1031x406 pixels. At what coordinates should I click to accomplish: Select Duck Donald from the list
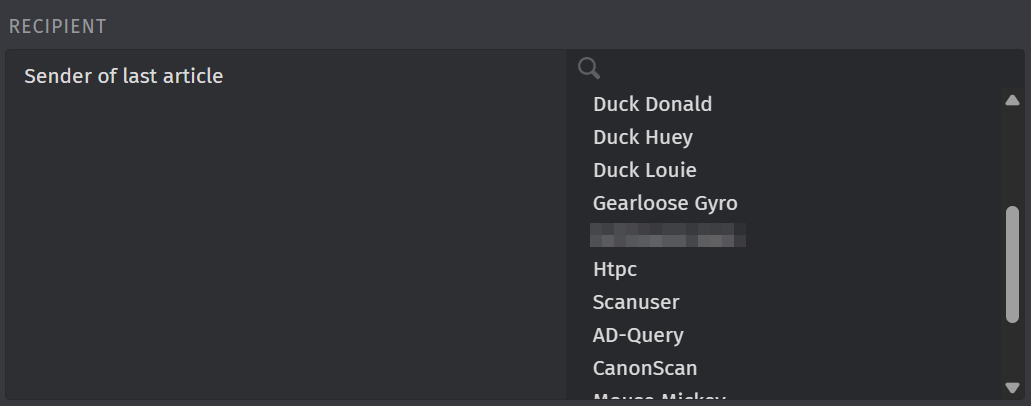652,104
